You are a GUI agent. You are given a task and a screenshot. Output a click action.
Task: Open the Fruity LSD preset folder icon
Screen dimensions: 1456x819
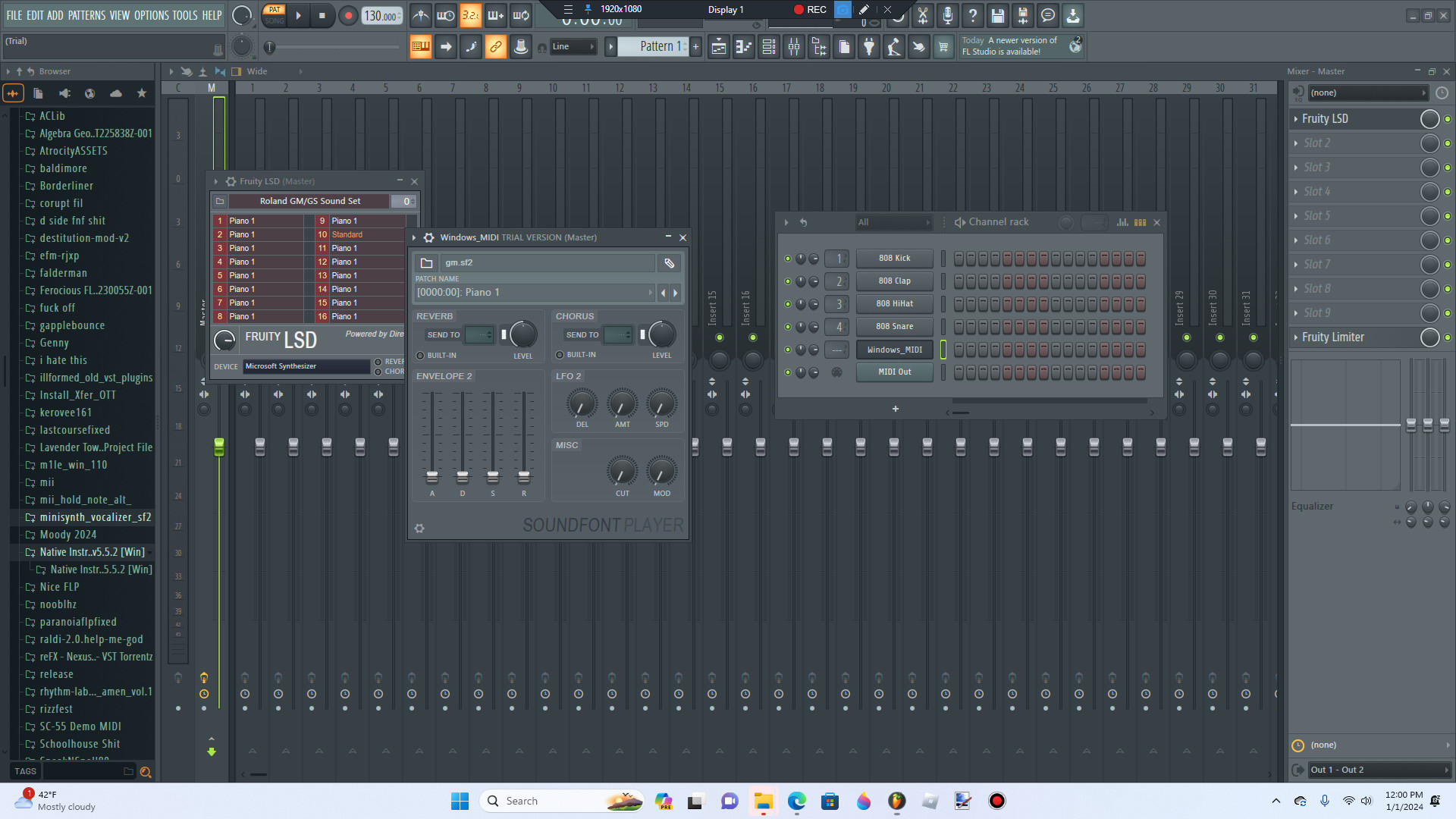(x=220, y=201)
